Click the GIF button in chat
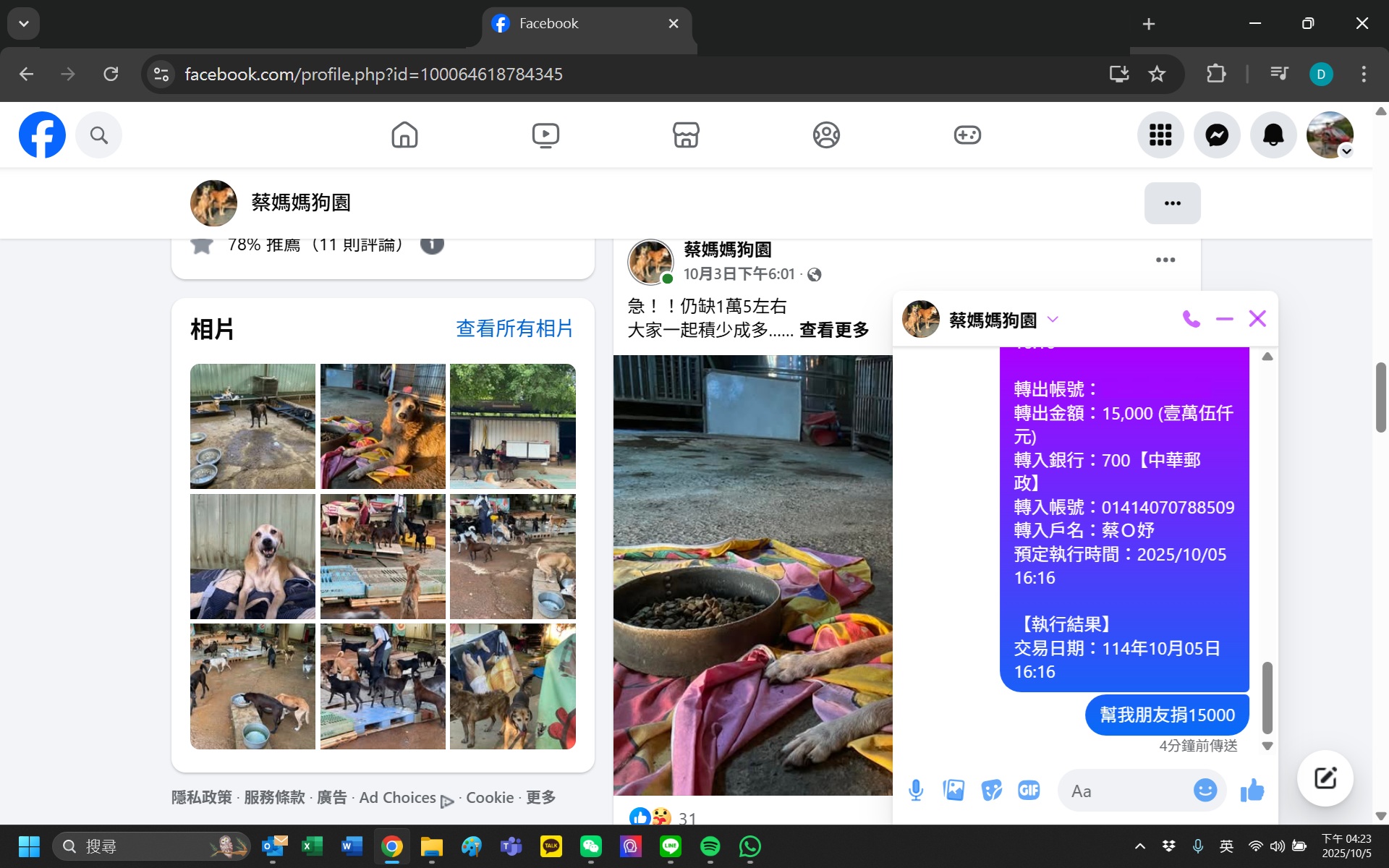This screenshot has height=868, width=1389. click(x=1028, y=791)
